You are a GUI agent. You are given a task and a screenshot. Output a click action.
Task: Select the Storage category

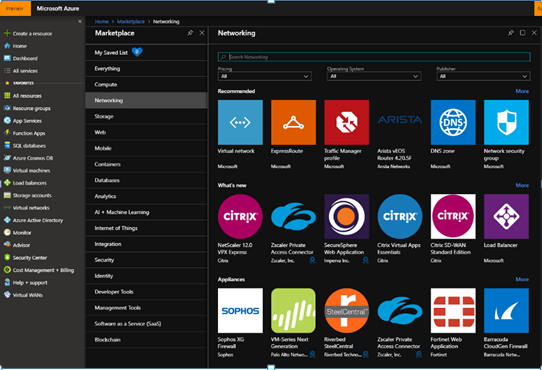click(x=147, y=116)
